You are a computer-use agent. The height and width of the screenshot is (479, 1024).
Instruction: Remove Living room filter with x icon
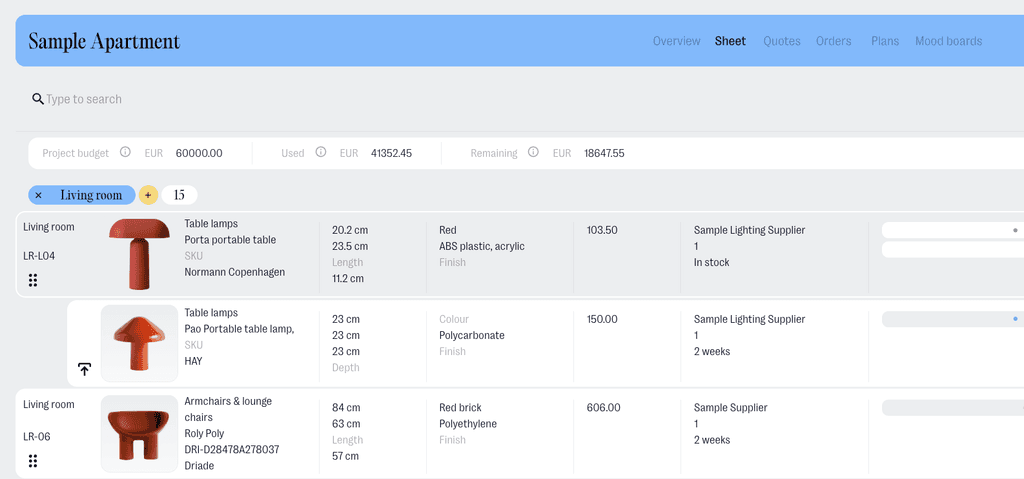(39, 195)
